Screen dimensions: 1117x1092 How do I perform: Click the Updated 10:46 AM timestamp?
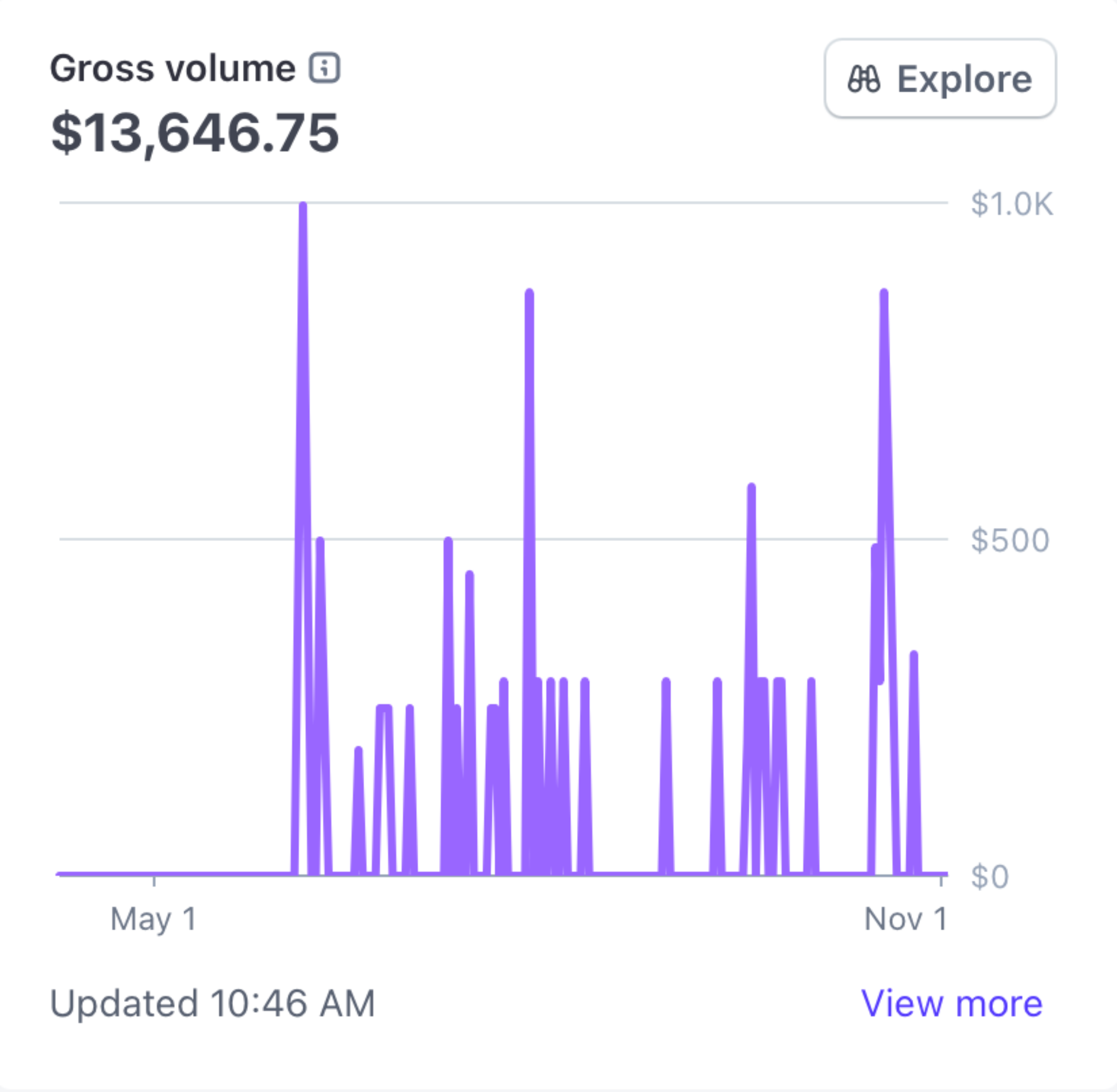(212, 1003)
